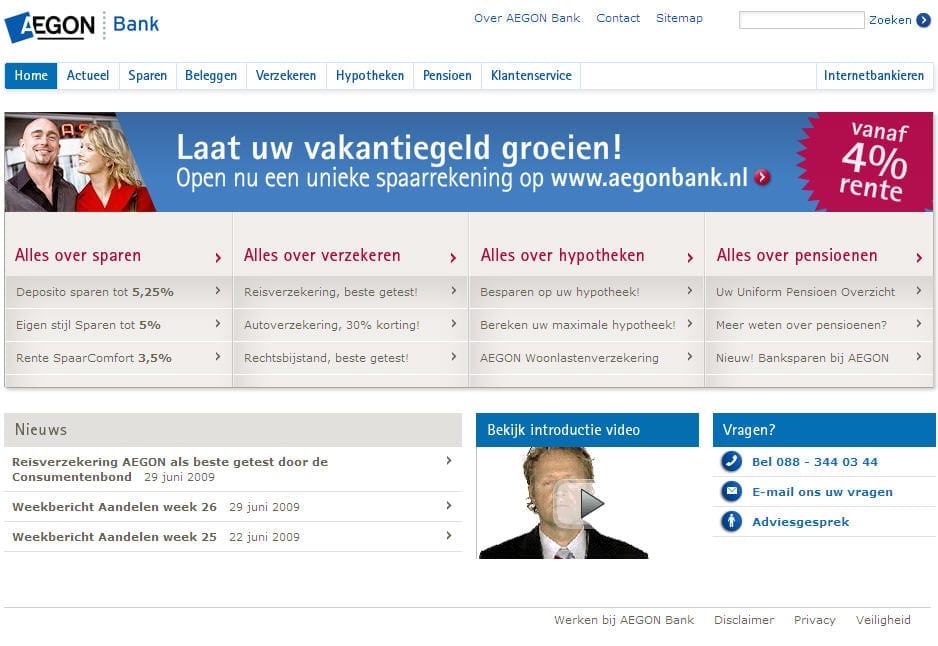The height and width of the screenshot is (646, 938).
Task: Click the chevron on the Eigen stijl Sparen row
Action: point(218,323)
